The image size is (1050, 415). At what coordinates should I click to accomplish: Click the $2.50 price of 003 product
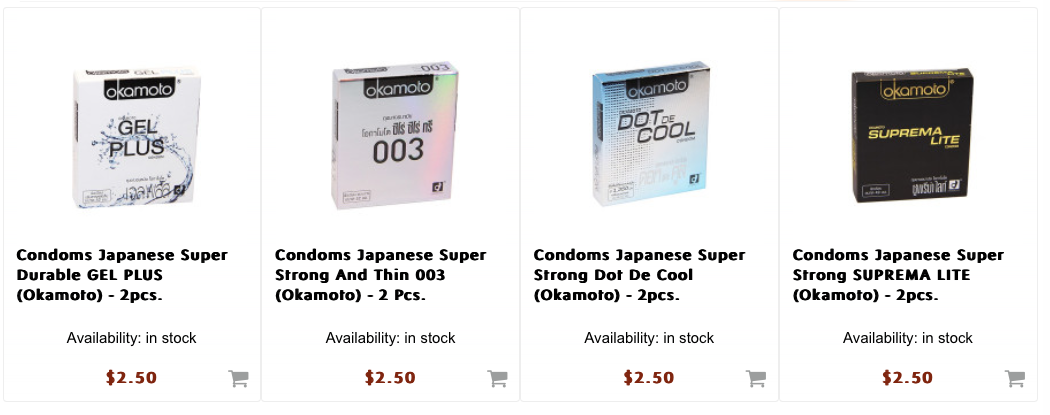click(390, 378)
